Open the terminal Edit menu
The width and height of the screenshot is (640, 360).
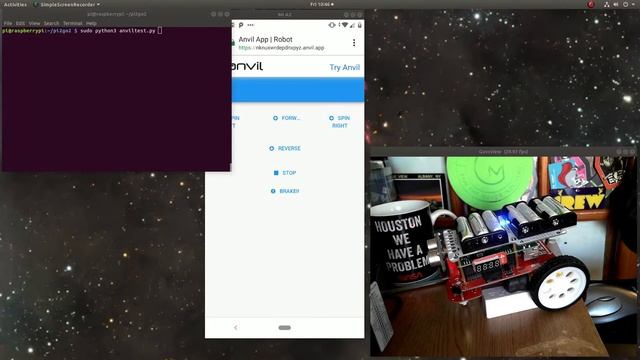coord(20,23)
